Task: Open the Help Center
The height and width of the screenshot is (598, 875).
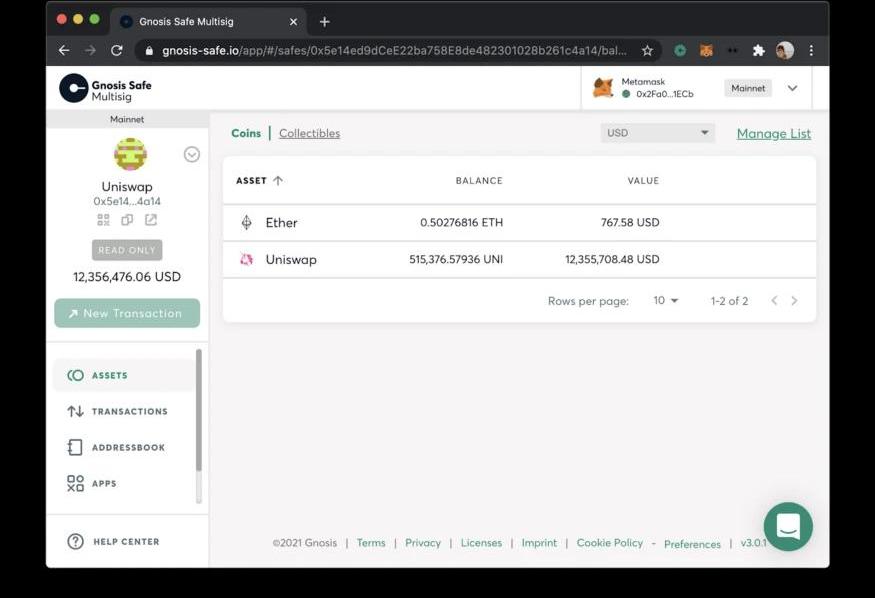Action: pyautogui.click(x=113, y=542)
